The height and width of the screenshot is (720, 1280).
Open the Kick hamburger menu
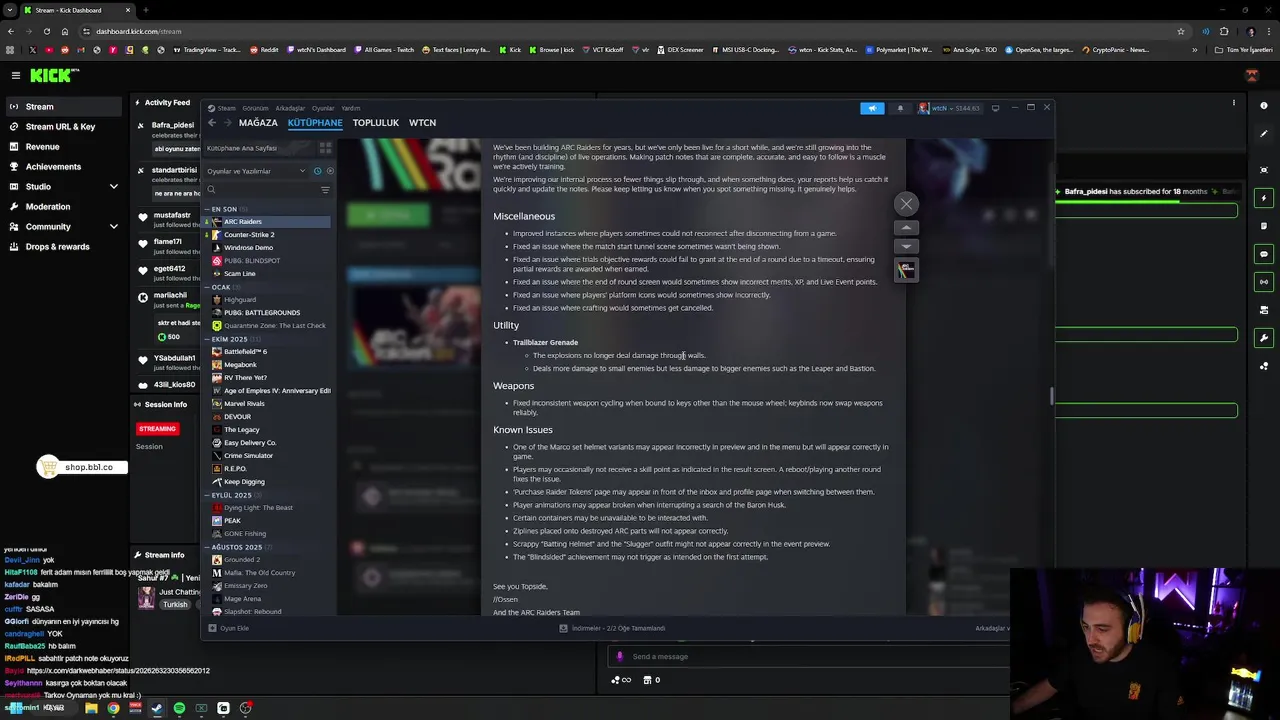[15, 75]
